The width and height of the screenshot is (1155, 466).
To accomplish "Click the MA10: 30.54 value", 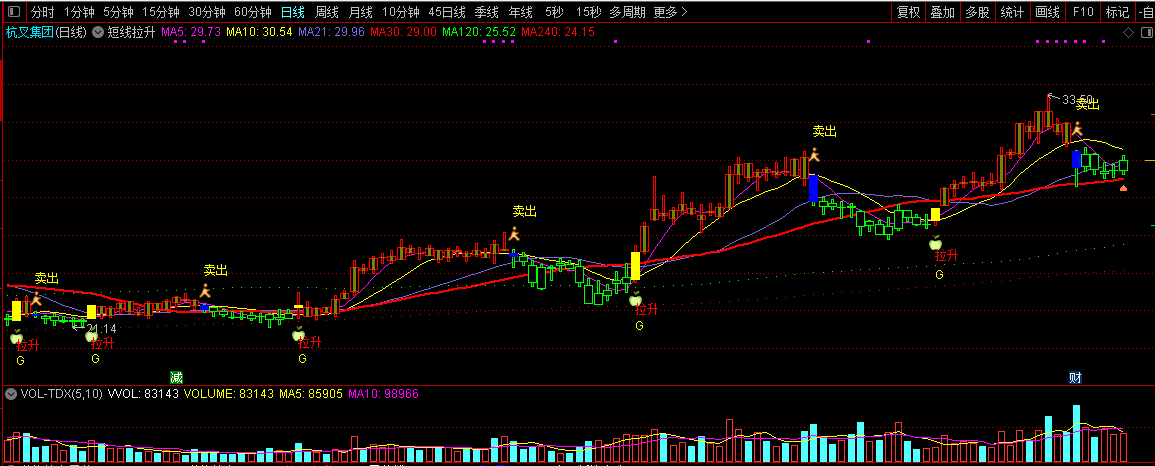I will tap(259, 32).
